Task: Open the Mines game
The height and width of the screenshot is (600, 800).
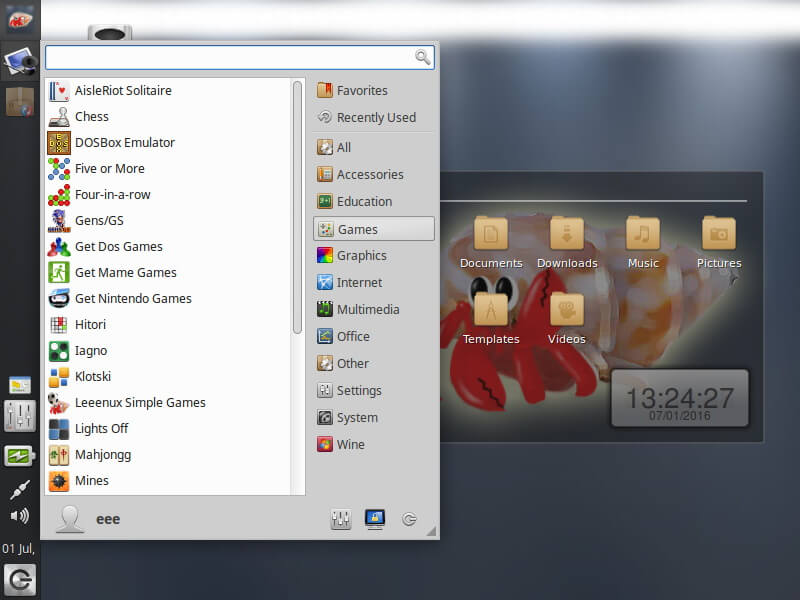Action: point(91,481)
